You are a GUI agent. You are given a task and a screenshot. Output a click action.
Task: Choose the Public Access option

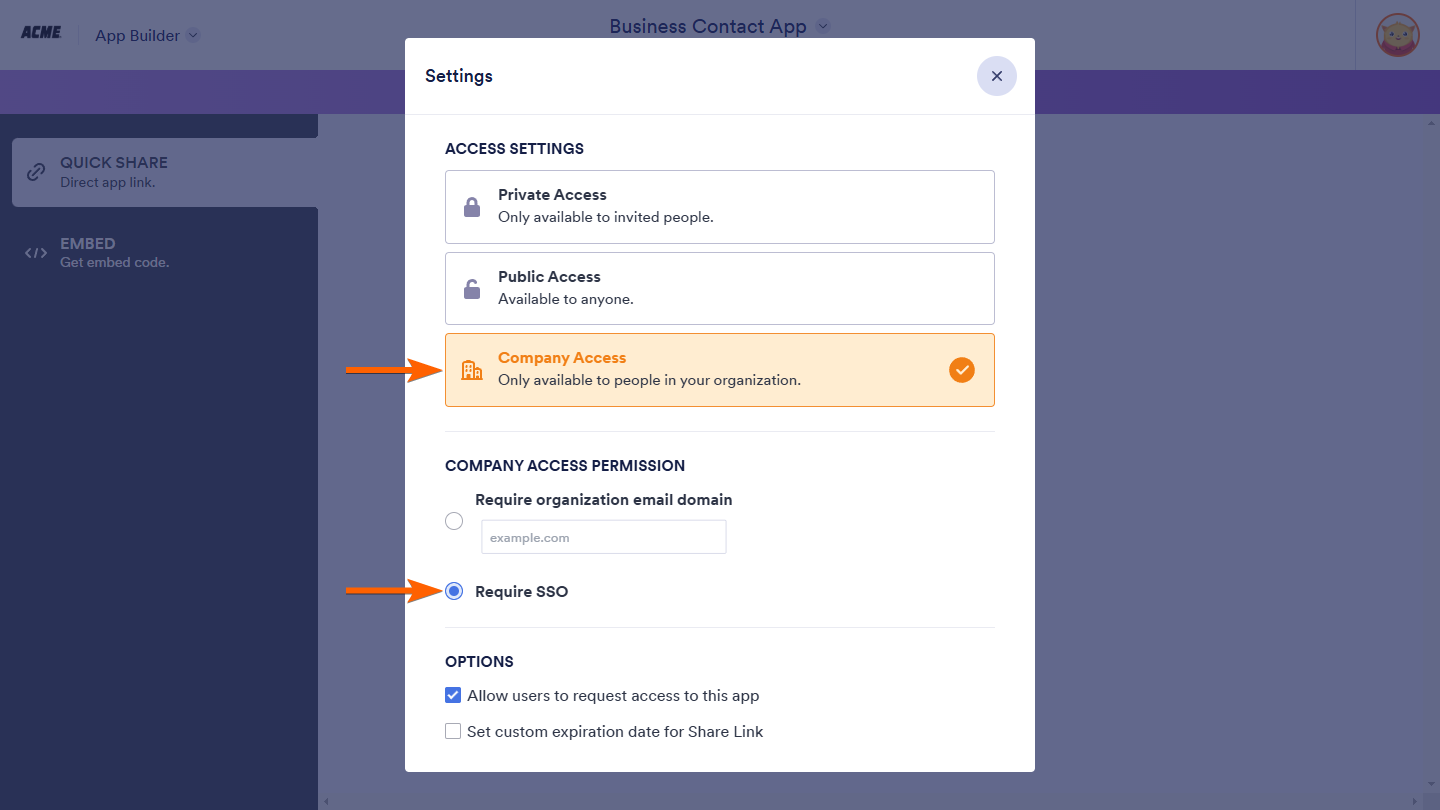point(719,288)
